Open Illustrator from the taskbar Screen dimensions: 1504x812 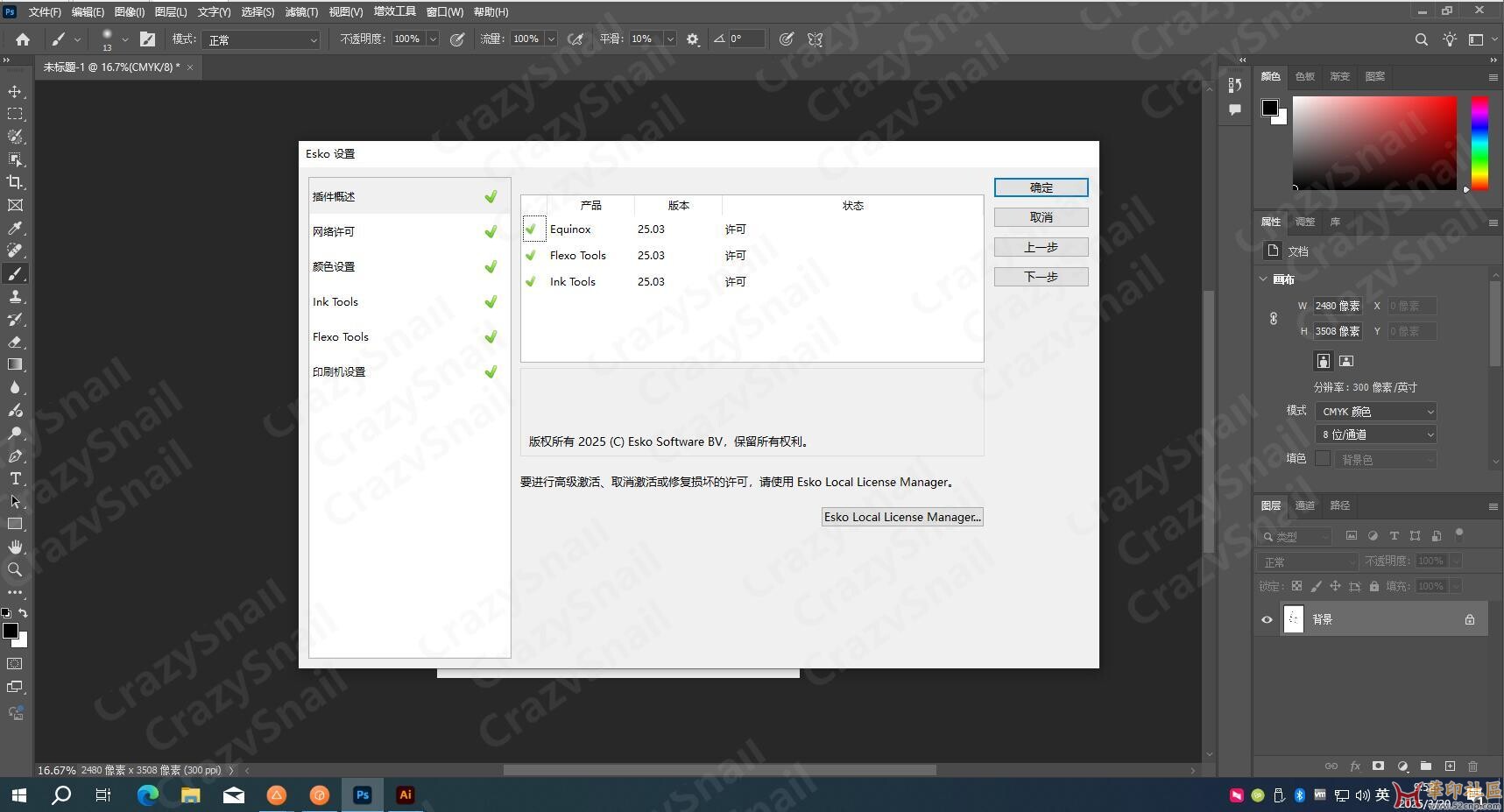405,795
